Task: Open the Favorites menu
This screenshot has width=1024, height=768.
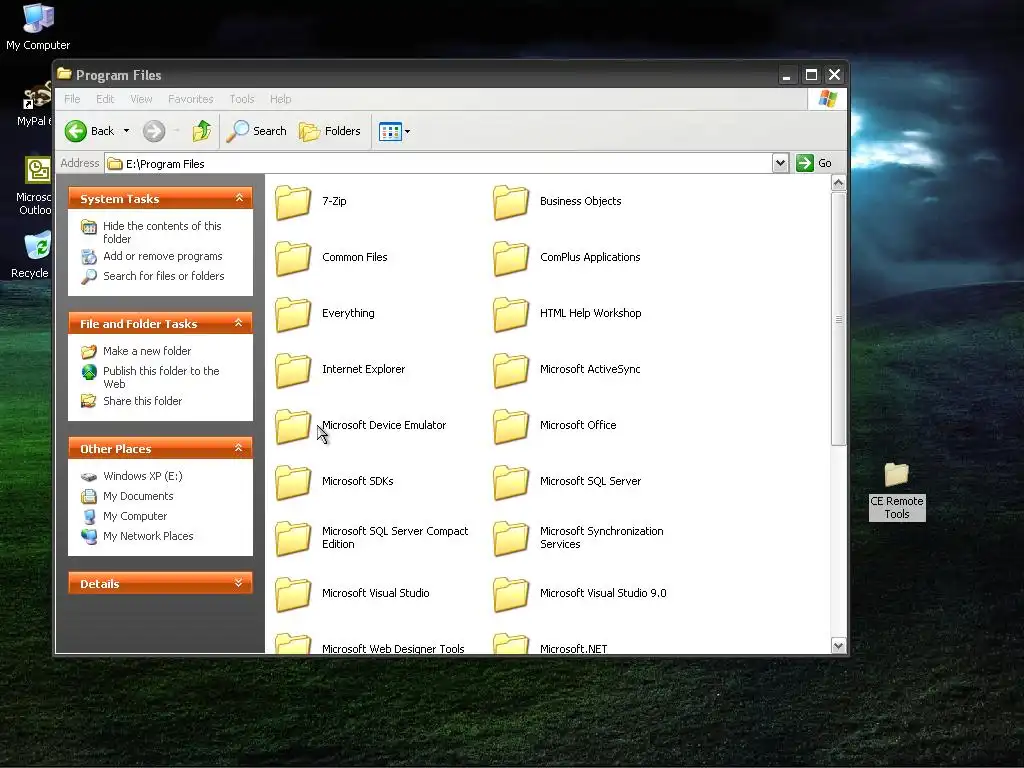Action: click(x=191, y=99)
